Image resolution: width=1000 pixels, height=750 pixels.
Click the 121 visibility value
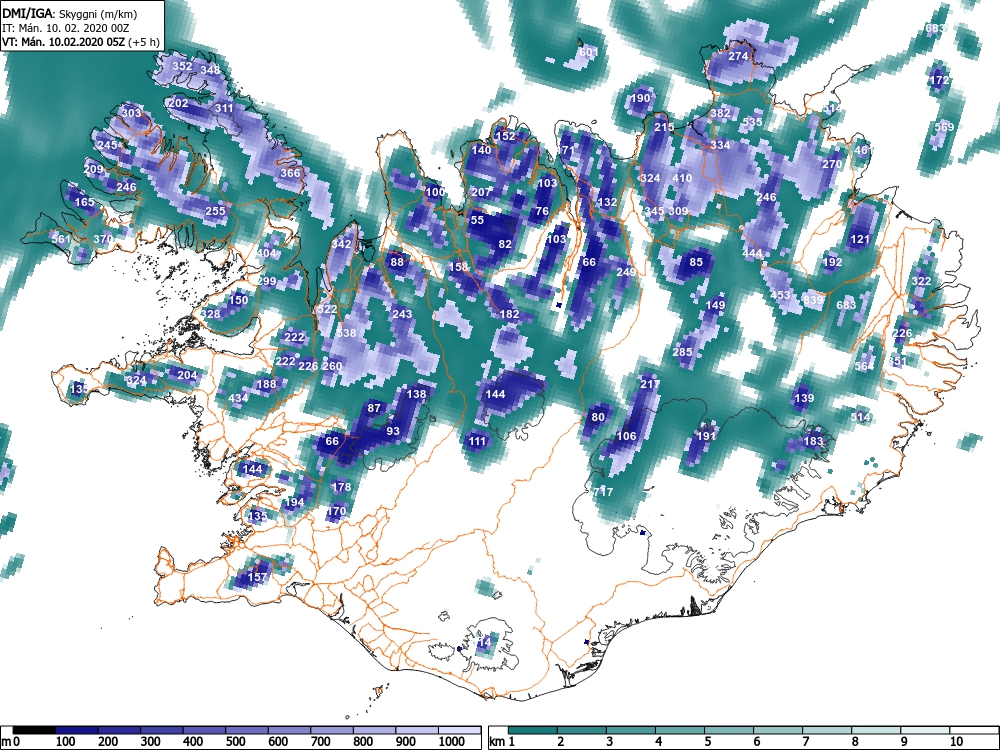[x=860, y=239]
